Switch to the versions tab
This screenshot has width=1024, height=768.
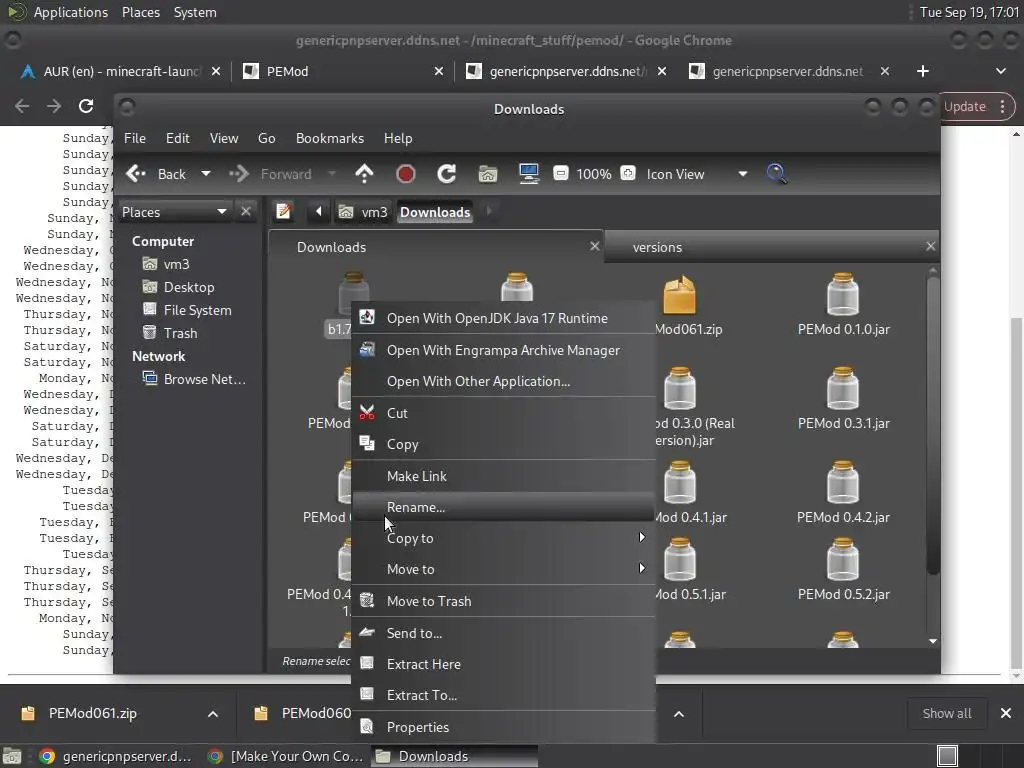point(657,247)
